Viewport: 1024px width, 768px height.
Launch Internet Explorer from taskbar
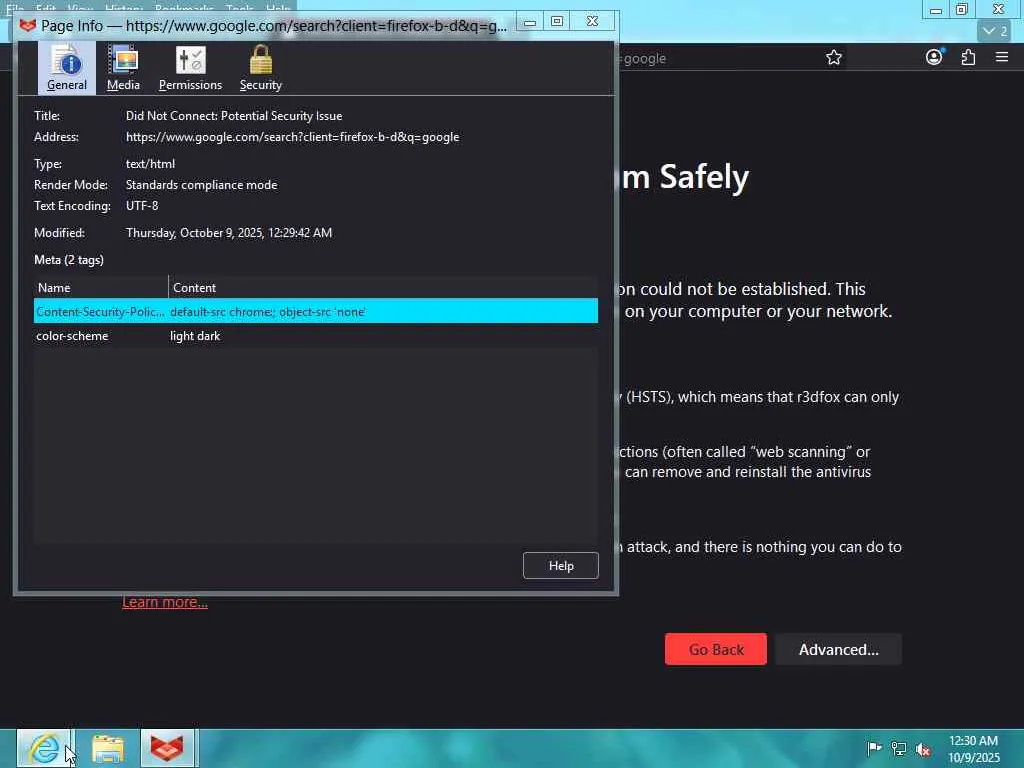click(44, 748)
